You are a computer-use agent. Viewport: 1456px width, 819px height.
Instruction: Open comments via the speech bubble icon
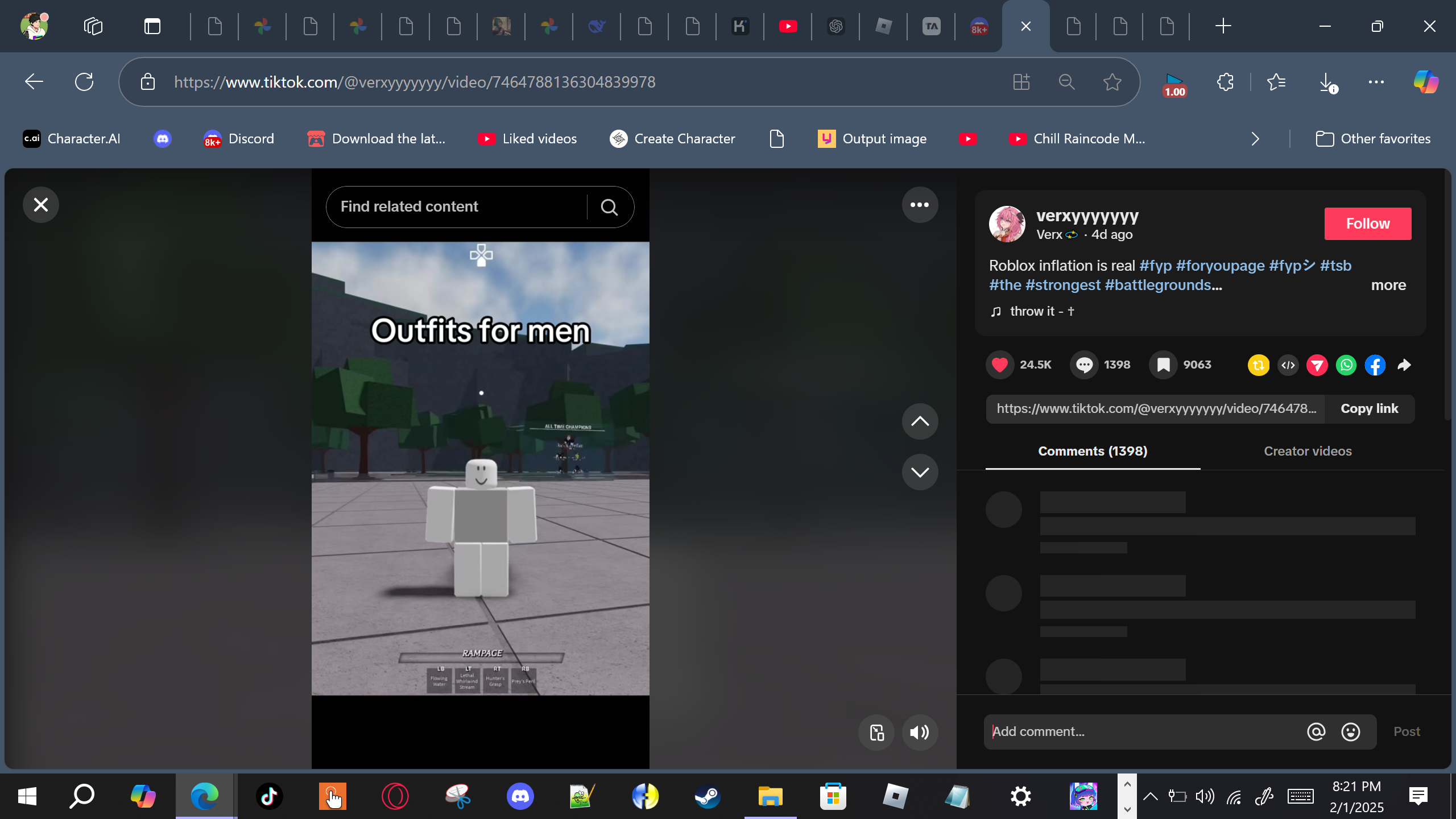click(1084, 365)
